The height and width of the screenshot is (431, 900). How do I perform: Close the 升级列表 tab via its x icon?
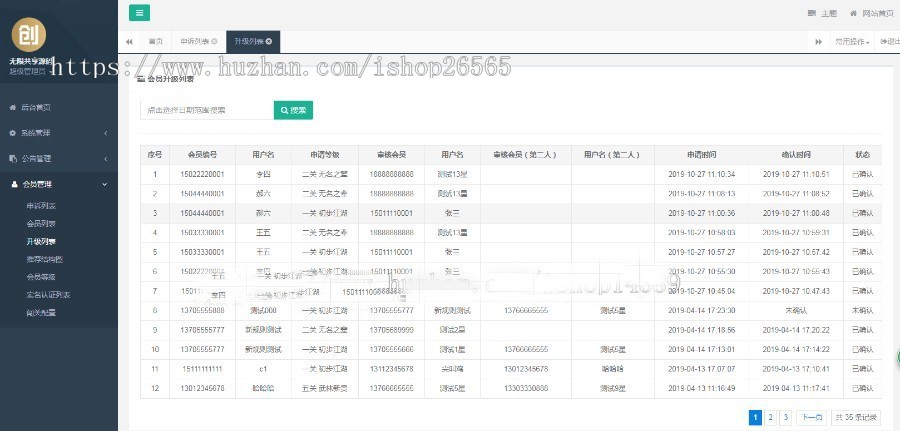269,41
